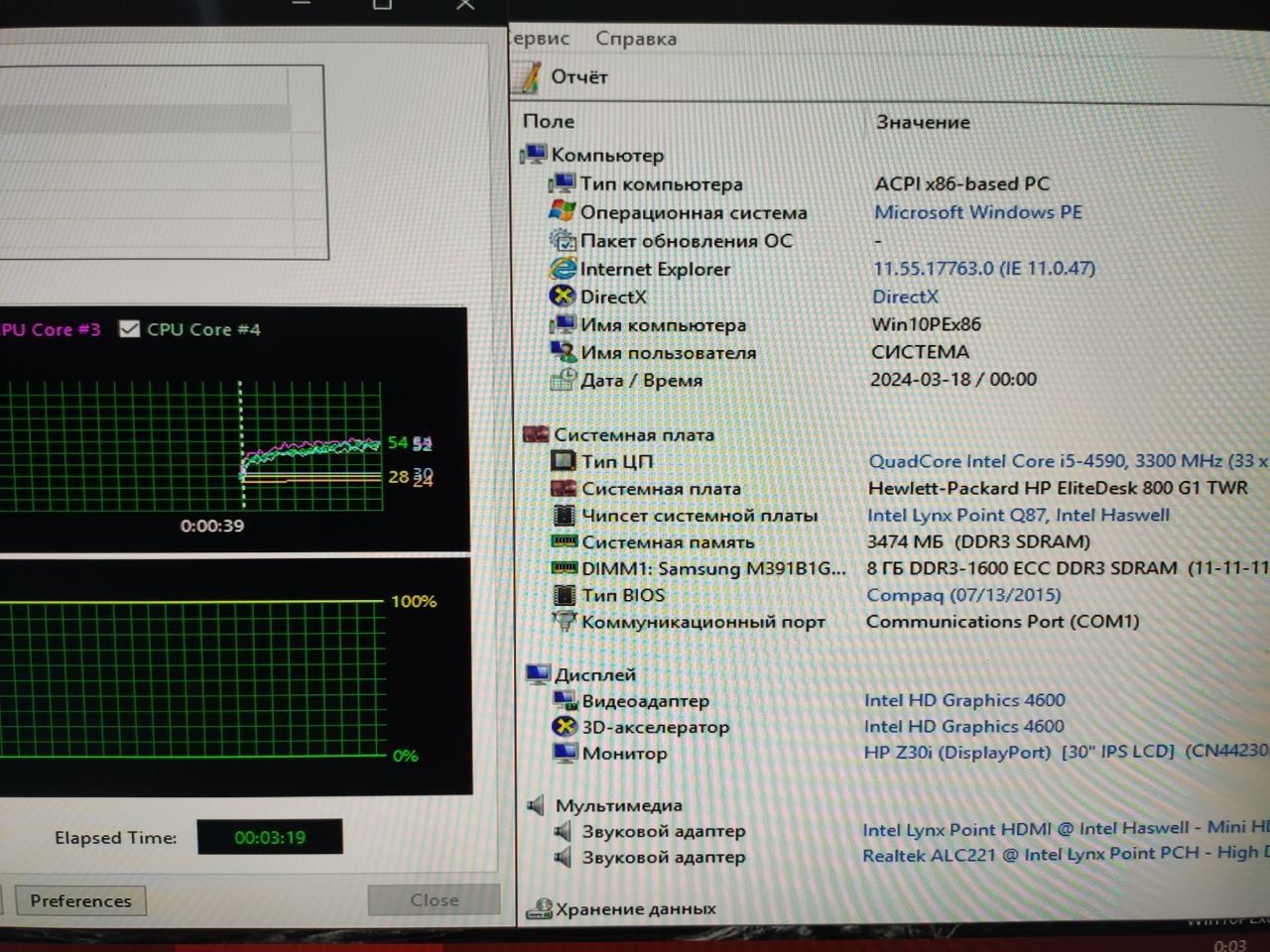Click the Операционная система Windows flag icon
Screen dimensions: 1270x952
click(x=562, y=211)
